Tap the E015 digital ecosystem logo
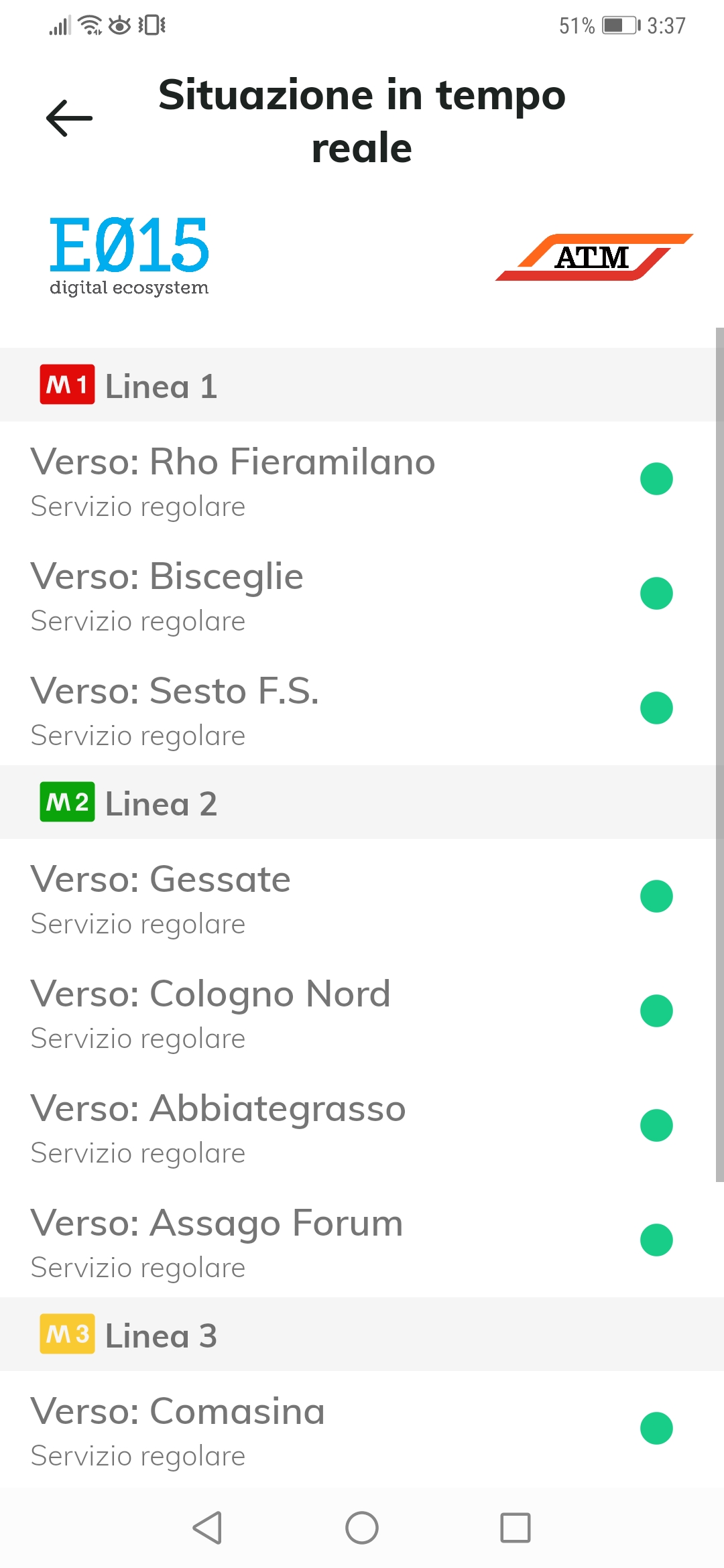 (129, 255)
